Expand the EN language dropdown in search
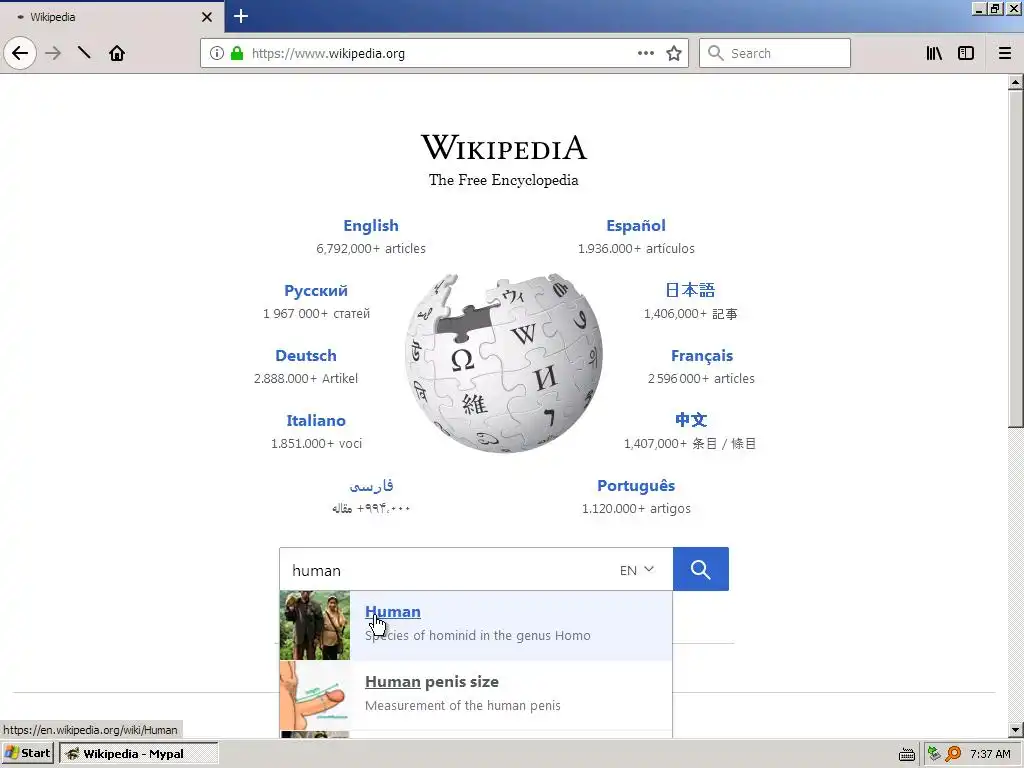This screenshot has width=1024, height=768. (637, 570)
